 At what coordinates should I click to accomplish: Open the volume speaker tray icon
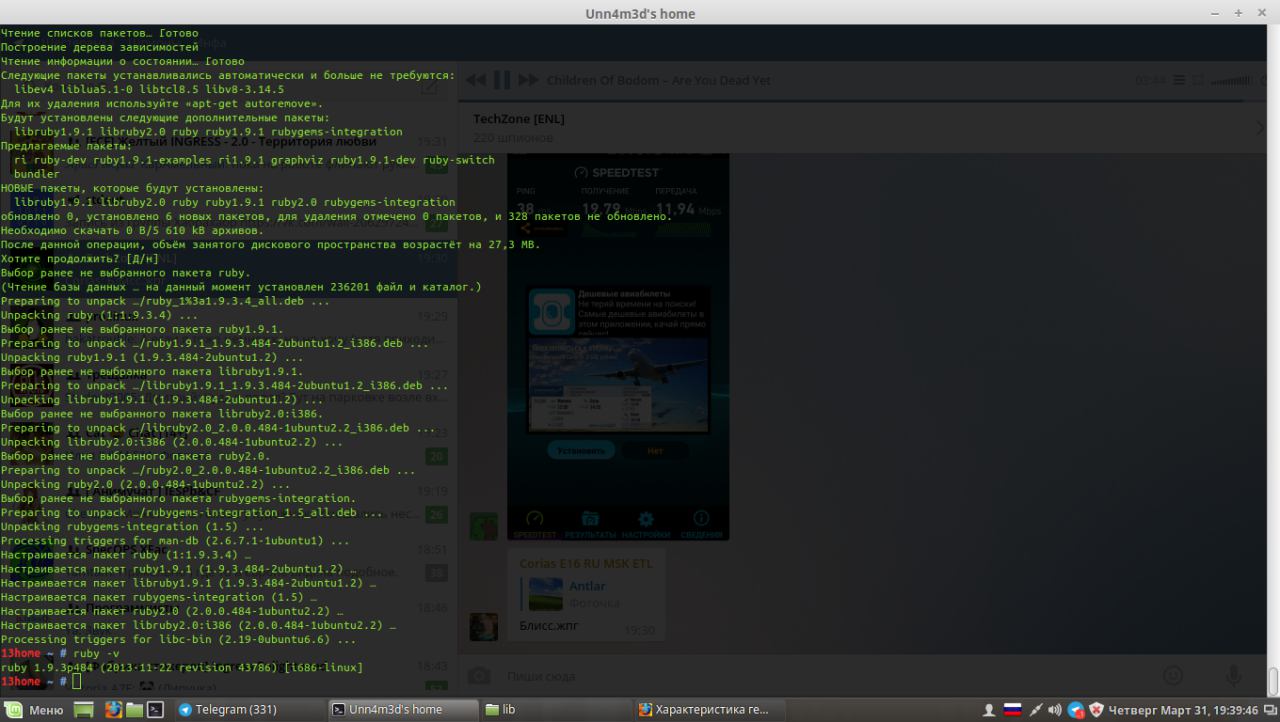point(1054,710)
